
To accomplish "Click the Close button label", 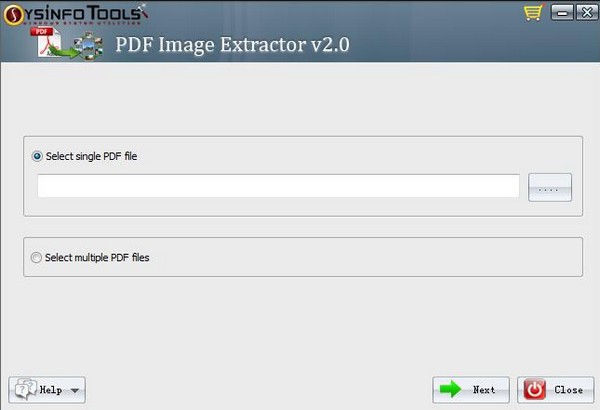I will (569, 390).
